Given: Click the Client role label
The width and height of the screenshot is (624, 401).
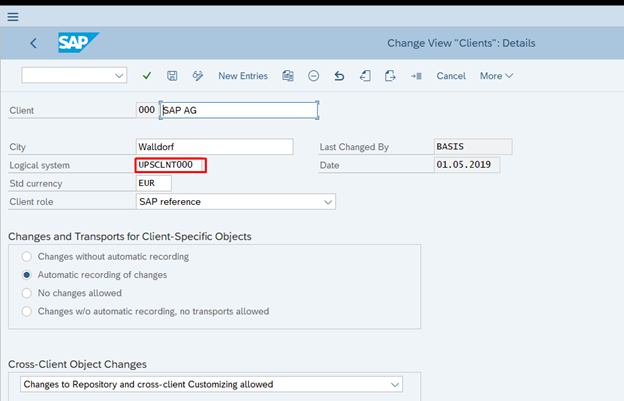Looking at the screenshot, I should tap(31, 202).
